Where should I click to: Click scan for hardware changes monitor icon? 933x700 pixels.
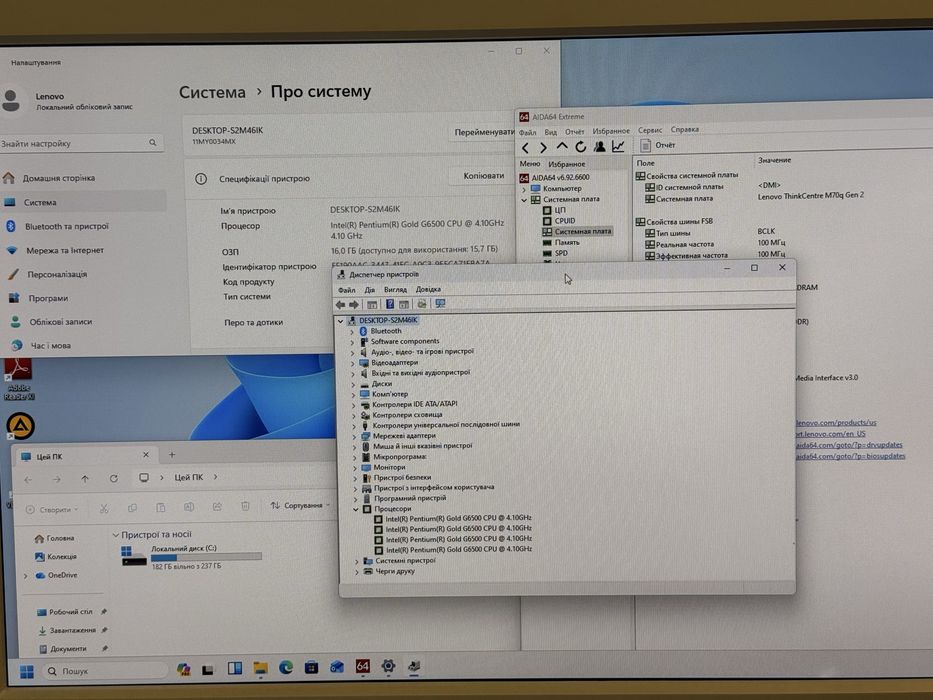(440, 304)
